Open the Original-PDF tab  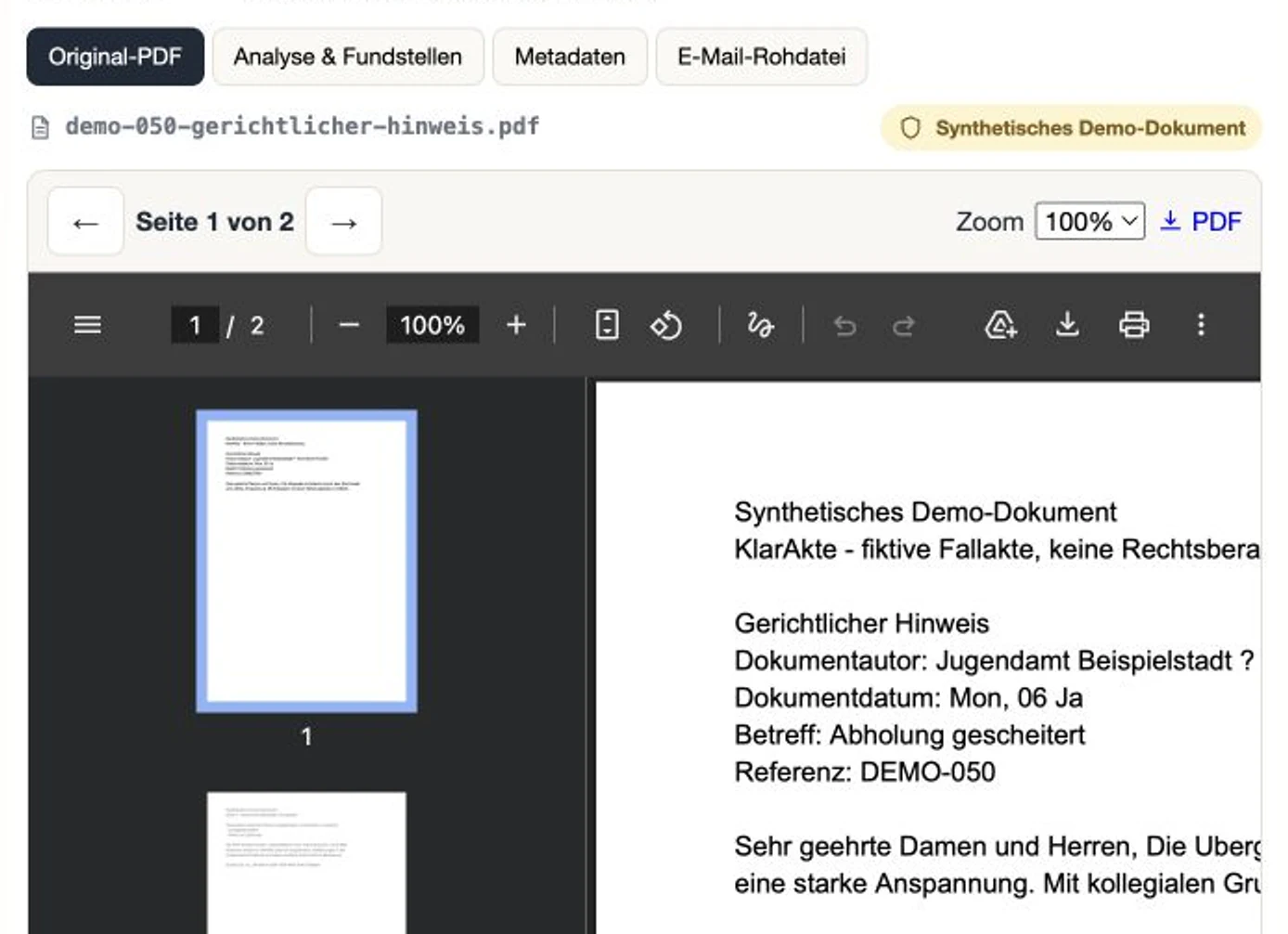[x=115, y=57]
